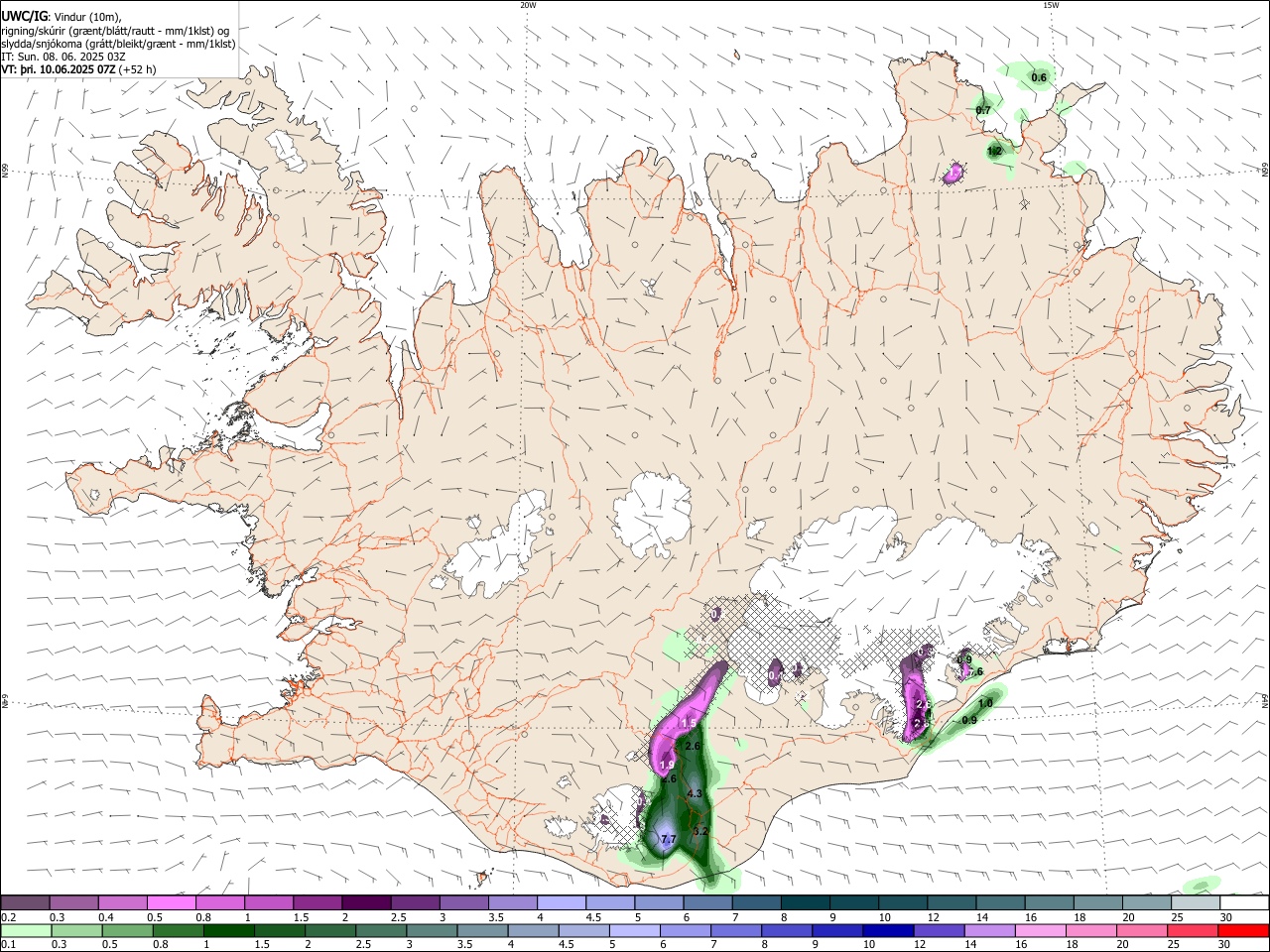Click the UWC/IG title text
Image resolution: width=1270 pixels, height=952 pixels.
pos(24,17)
